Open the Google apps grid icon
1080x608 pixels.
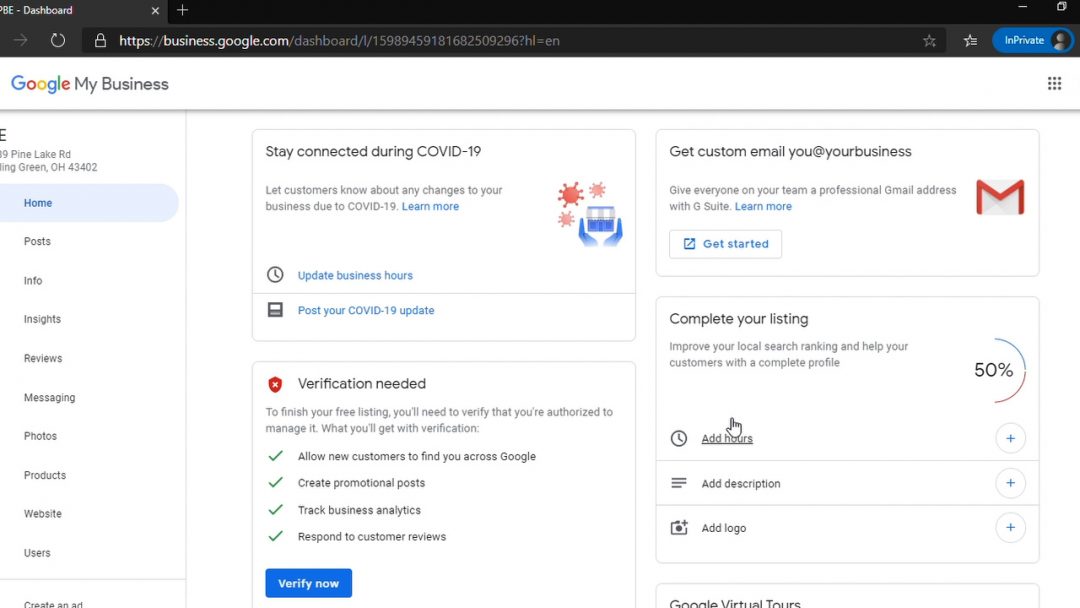coord(1054,84)
